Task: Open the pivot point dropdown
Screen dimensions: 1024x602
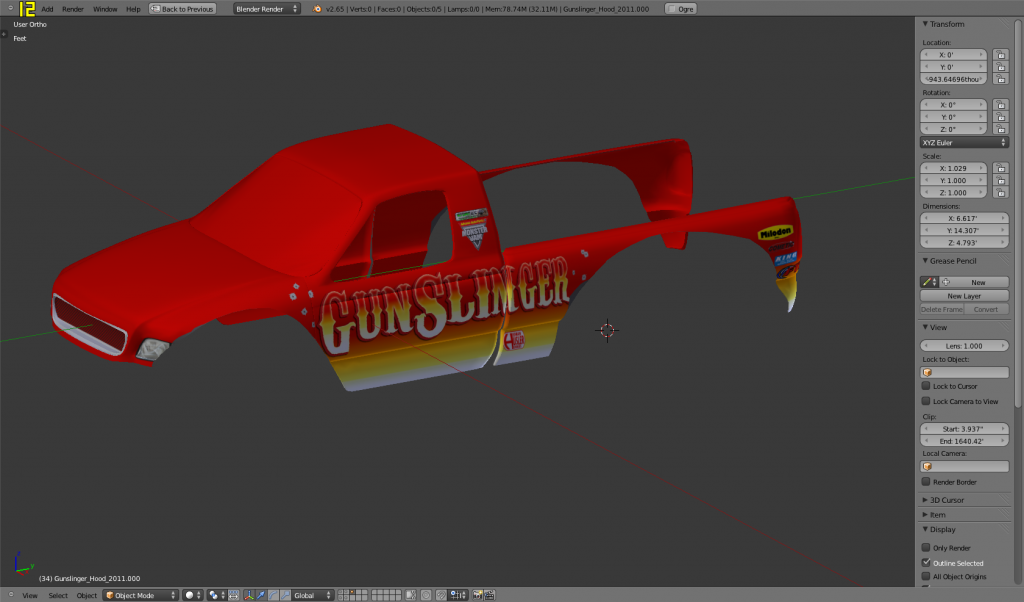Action: [217, 595]
